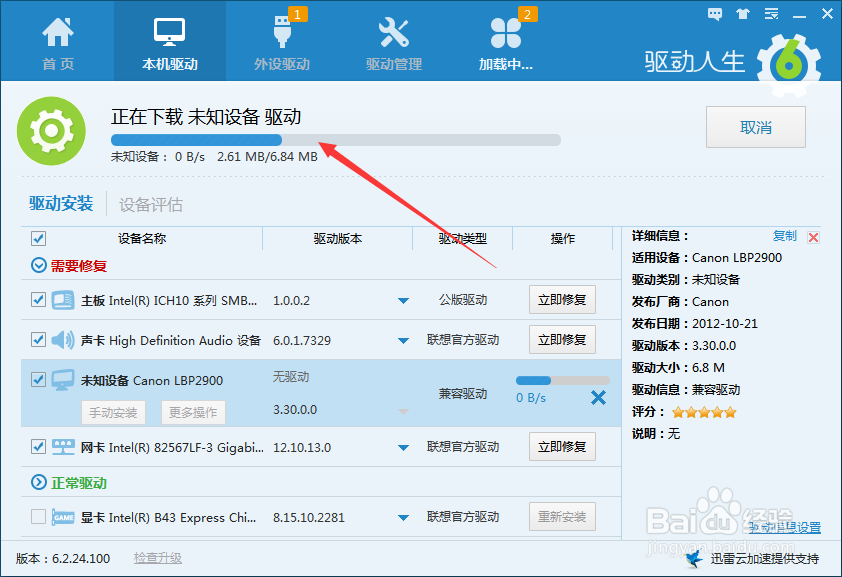Go to the 首页 home icon
842x577 pixels.
point(58,33)
